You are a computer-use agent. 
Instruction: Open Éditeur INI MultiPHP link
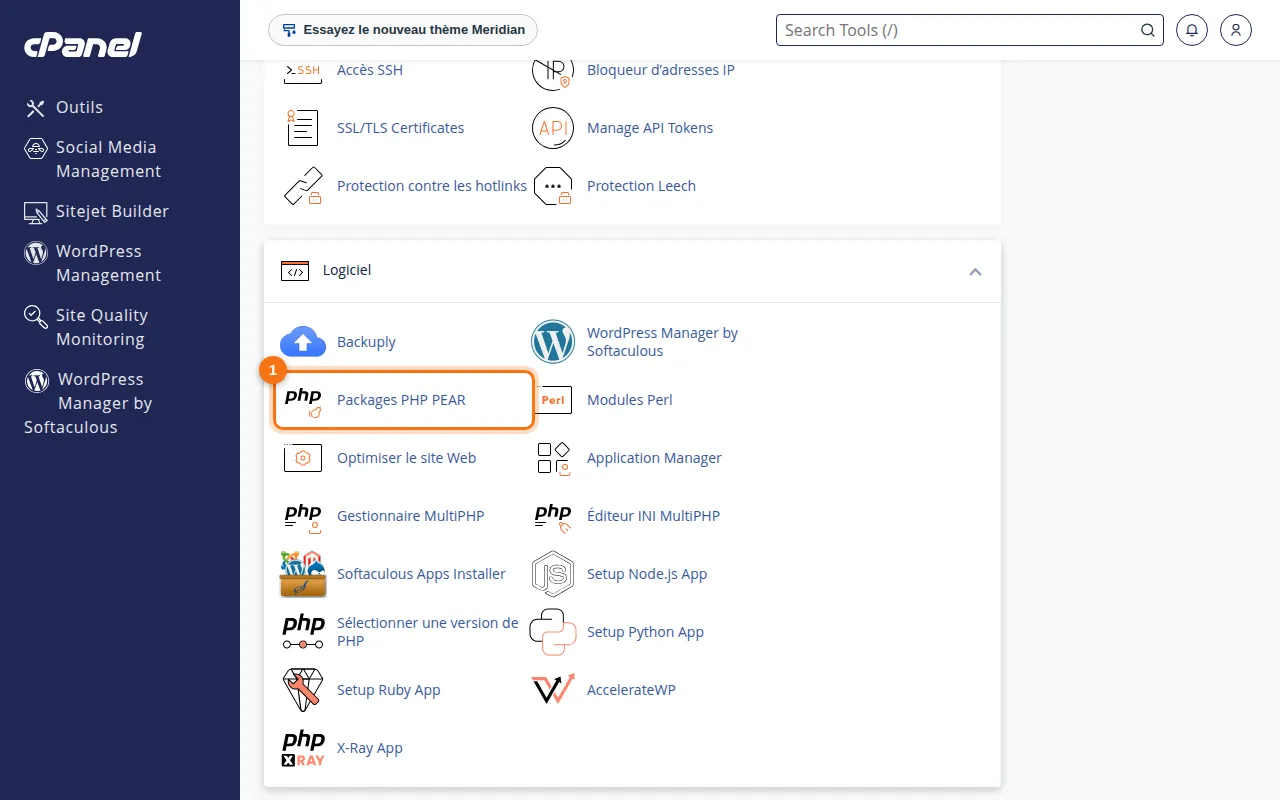tap(653, 516)
